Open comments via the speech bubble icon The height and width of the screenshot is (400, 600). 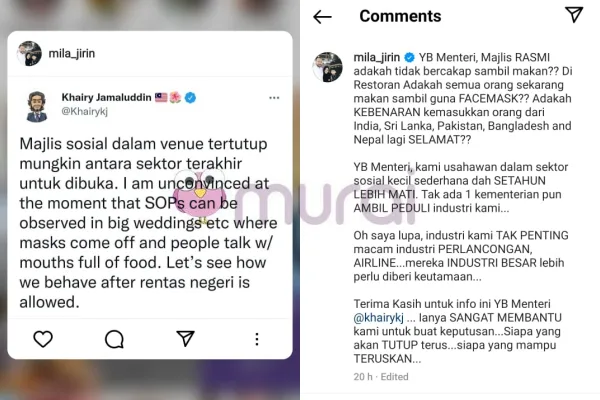[x=114, y=339]
